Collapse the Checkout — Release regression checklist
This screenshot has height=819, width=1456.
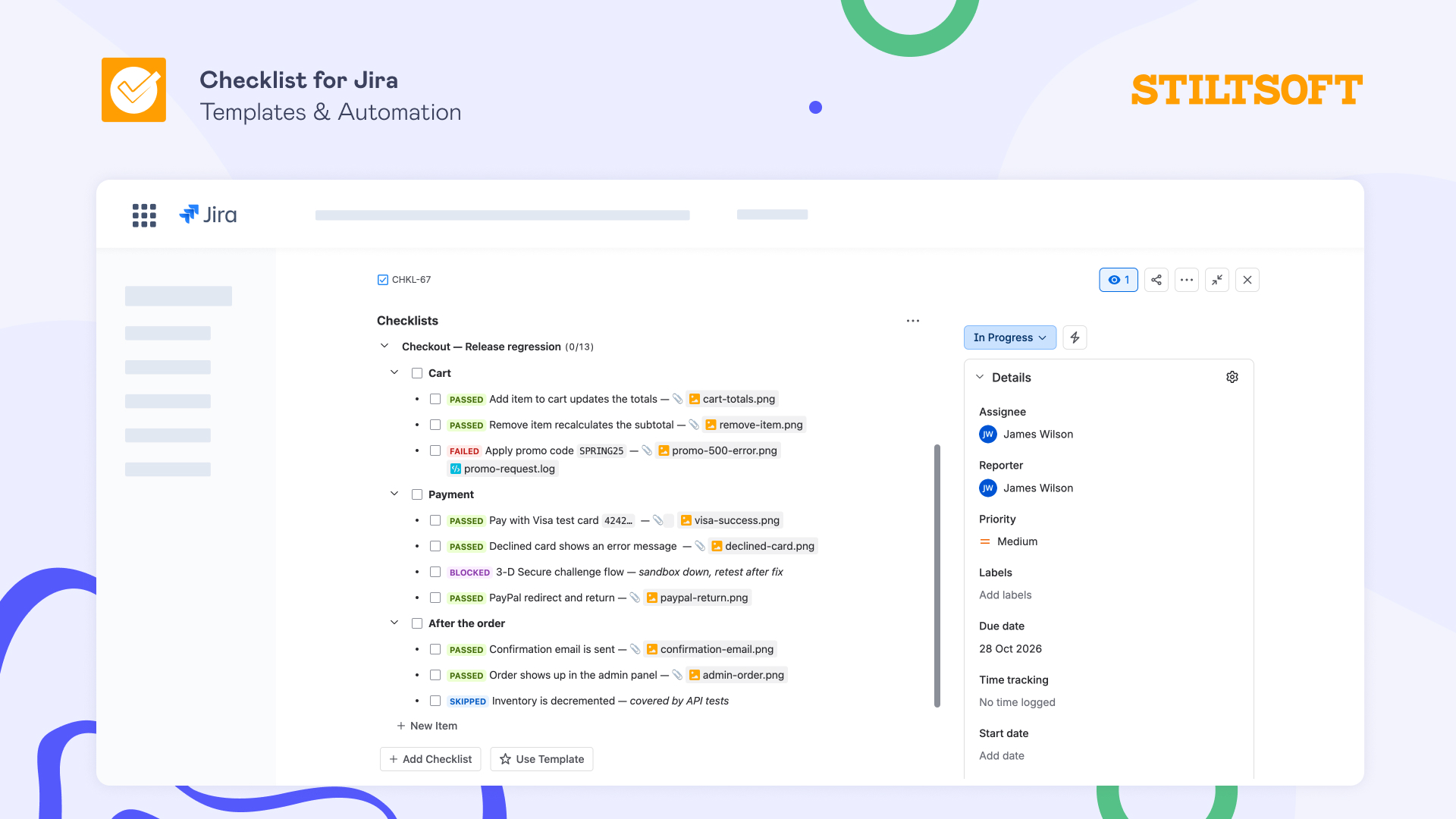[x=384, y=346]
